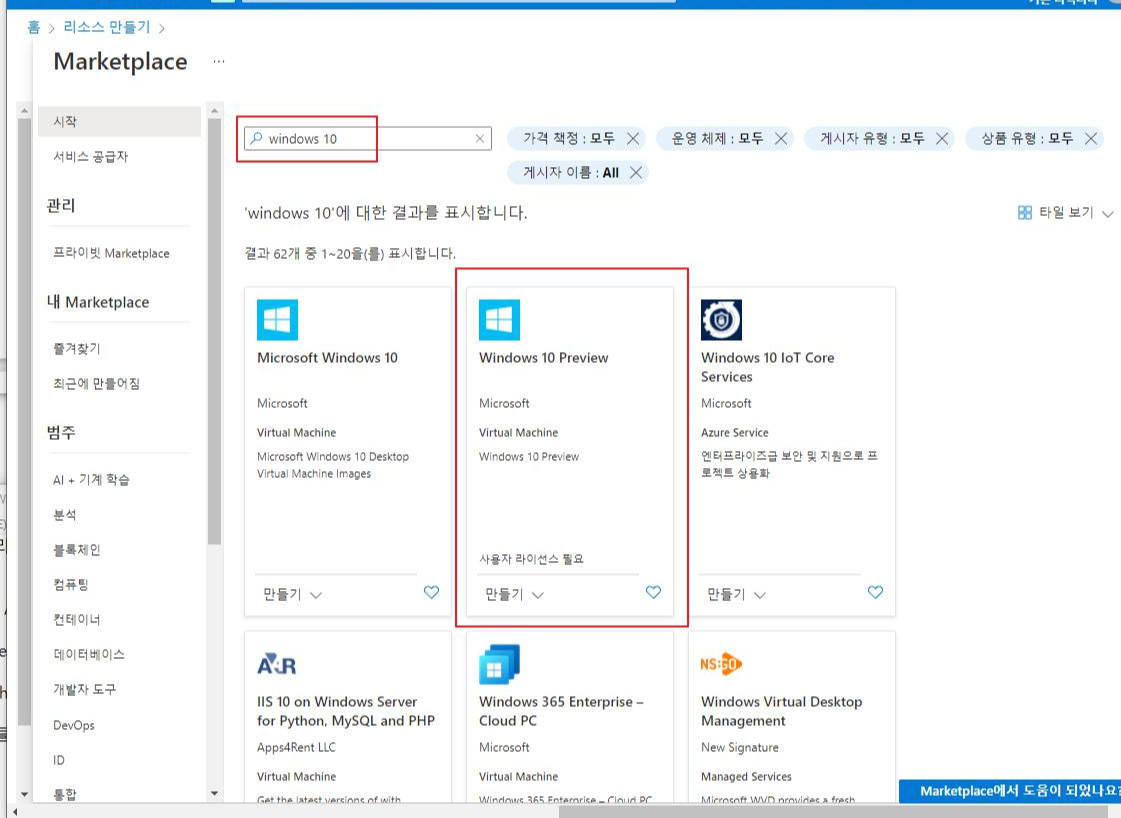The height and width of the screenshot is (818, 1121).
Task: Click the search magnifier icon
Action: click(256, 138)
